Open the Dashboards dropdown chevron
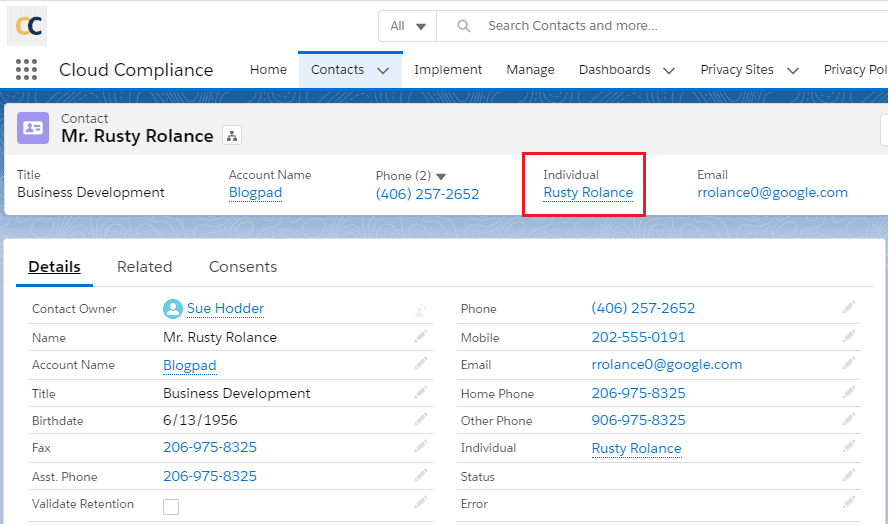The width and height of the screenshot is (889, 525). click(668, 70)
